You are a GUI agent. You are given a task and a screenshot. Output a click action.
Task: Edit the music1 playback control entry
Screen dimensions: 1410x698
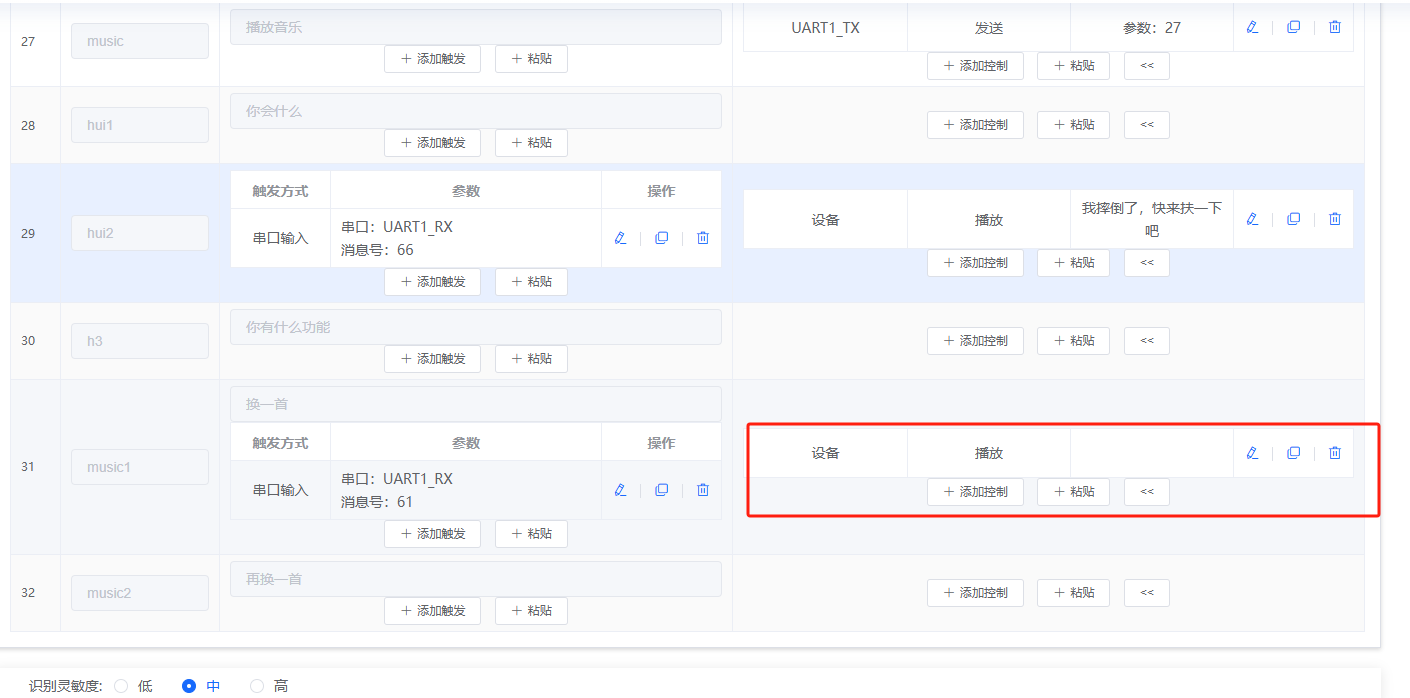(x=1252, y=453)
